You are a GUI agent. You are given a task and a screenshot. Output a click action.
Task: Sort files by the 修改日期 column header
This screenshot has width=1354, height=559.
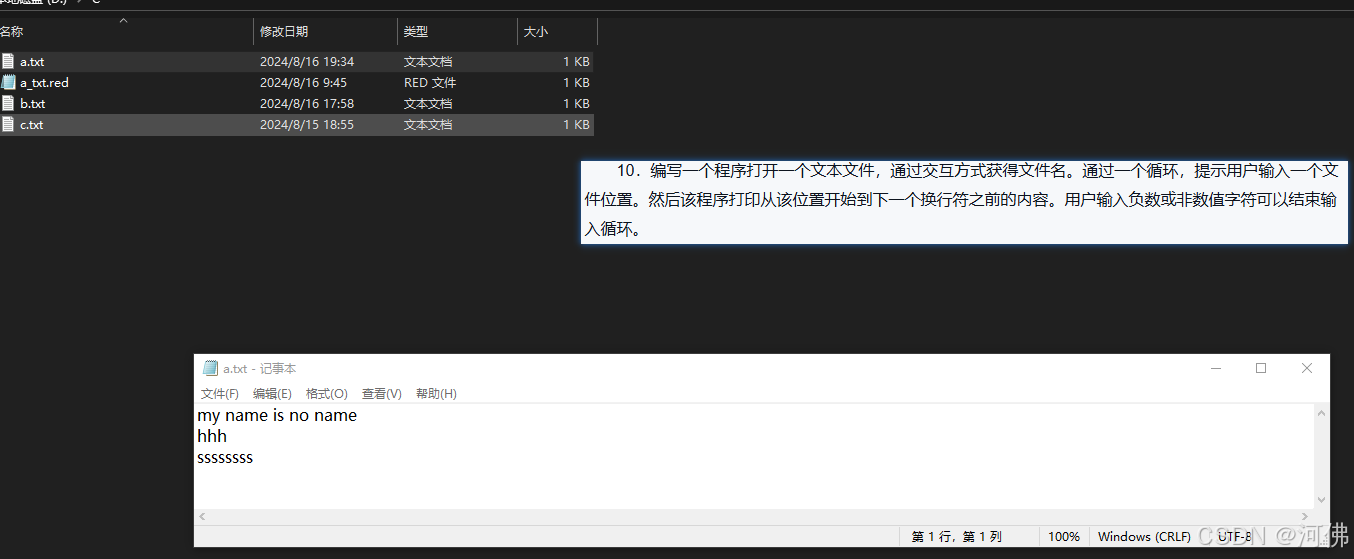325,32
